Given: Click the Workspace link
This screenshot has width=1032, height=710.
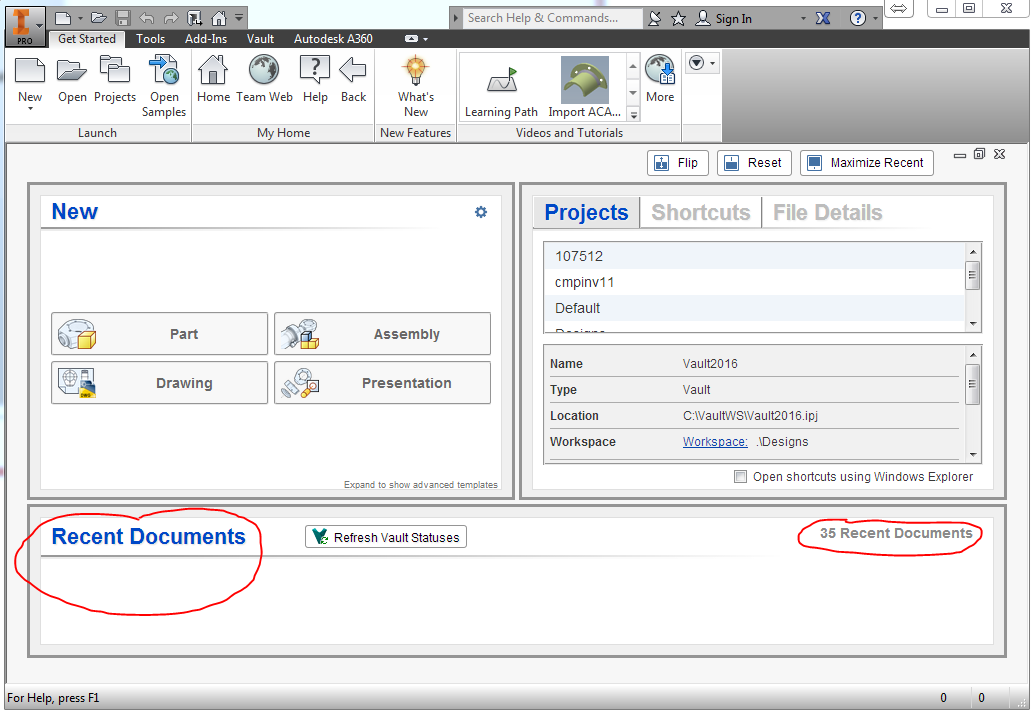Looking at the screenshot, I should [715, 442].
